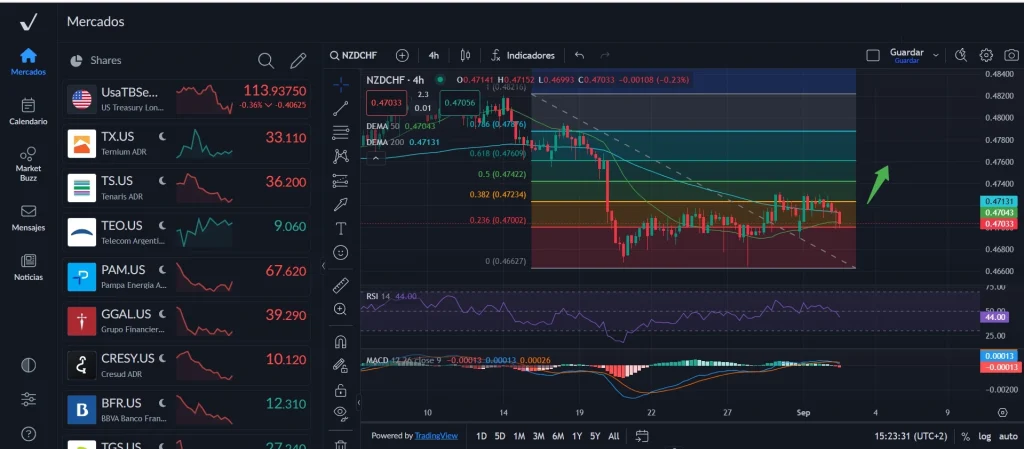Select the 1M range

[x=519, y=436]
